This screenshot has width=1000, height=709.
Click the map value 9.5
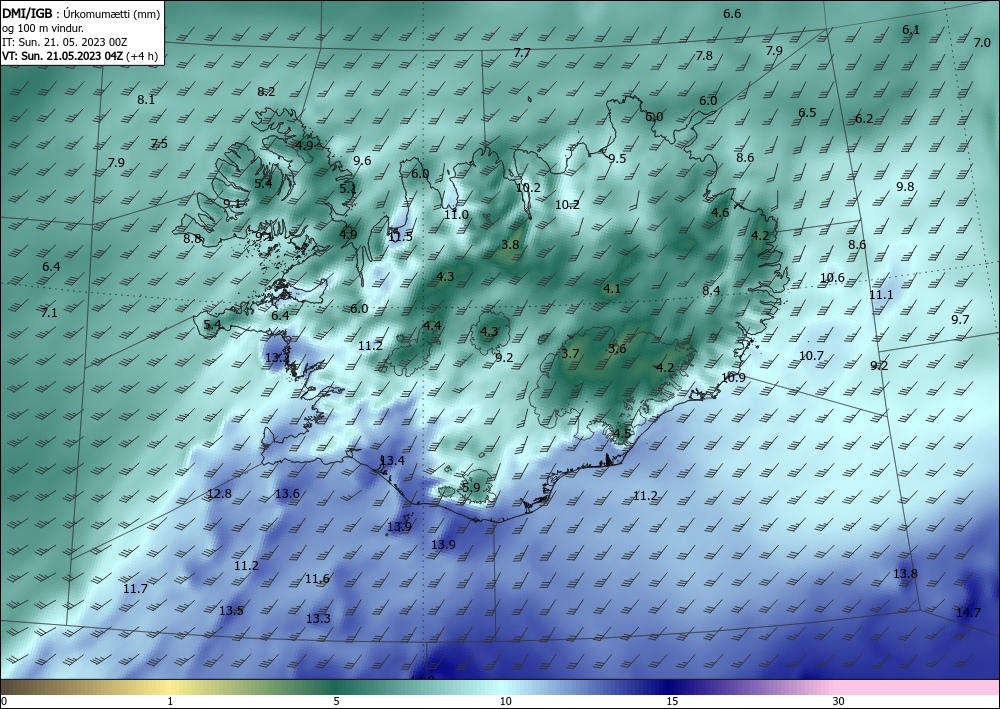coord(617,159)
